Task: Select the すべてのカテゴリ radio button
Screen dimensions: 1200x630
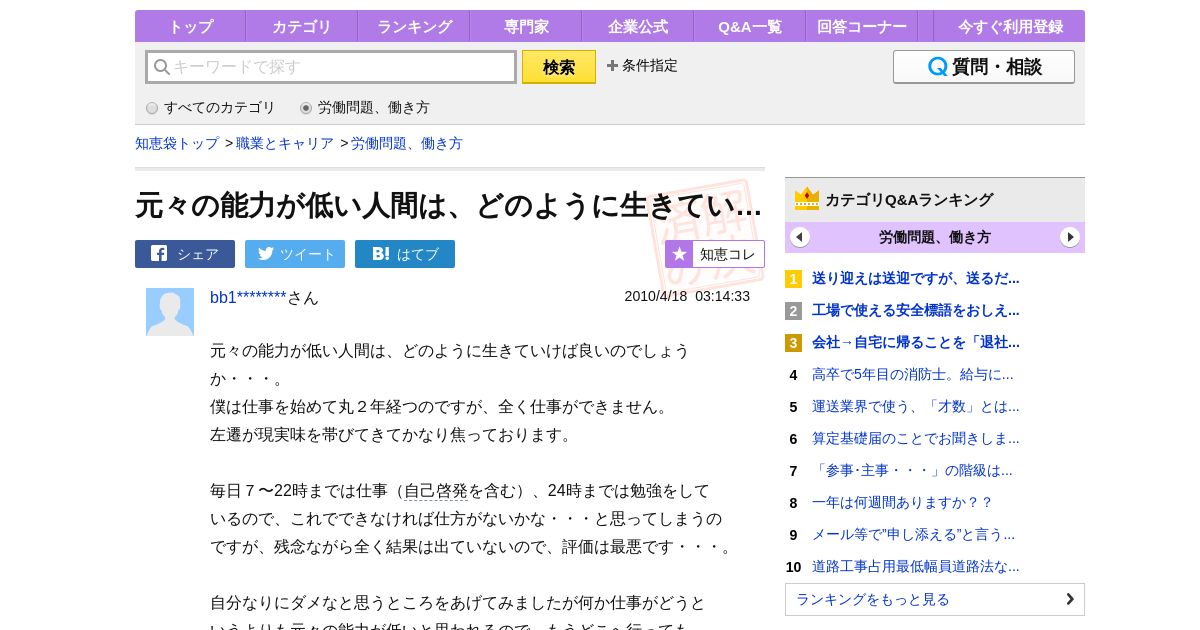Action: 152,108
